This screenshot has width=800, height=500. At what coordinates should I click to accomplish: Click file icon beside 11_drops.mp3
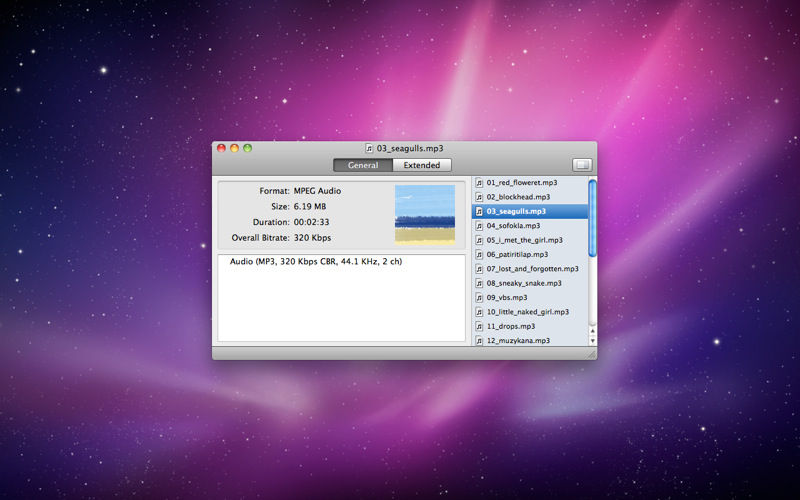[x=479, y=326]
